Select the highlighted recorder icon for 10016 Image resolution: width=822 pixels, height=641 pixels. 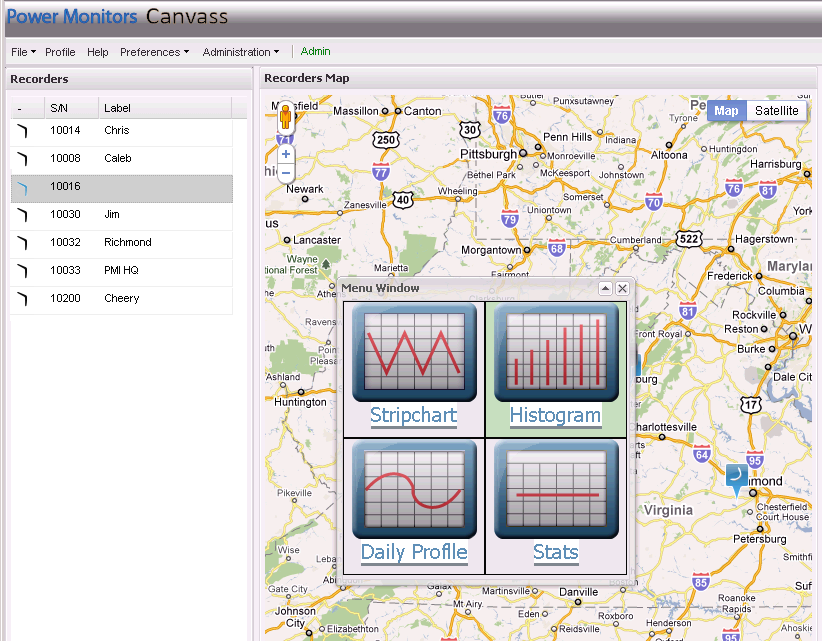[22, 187]
